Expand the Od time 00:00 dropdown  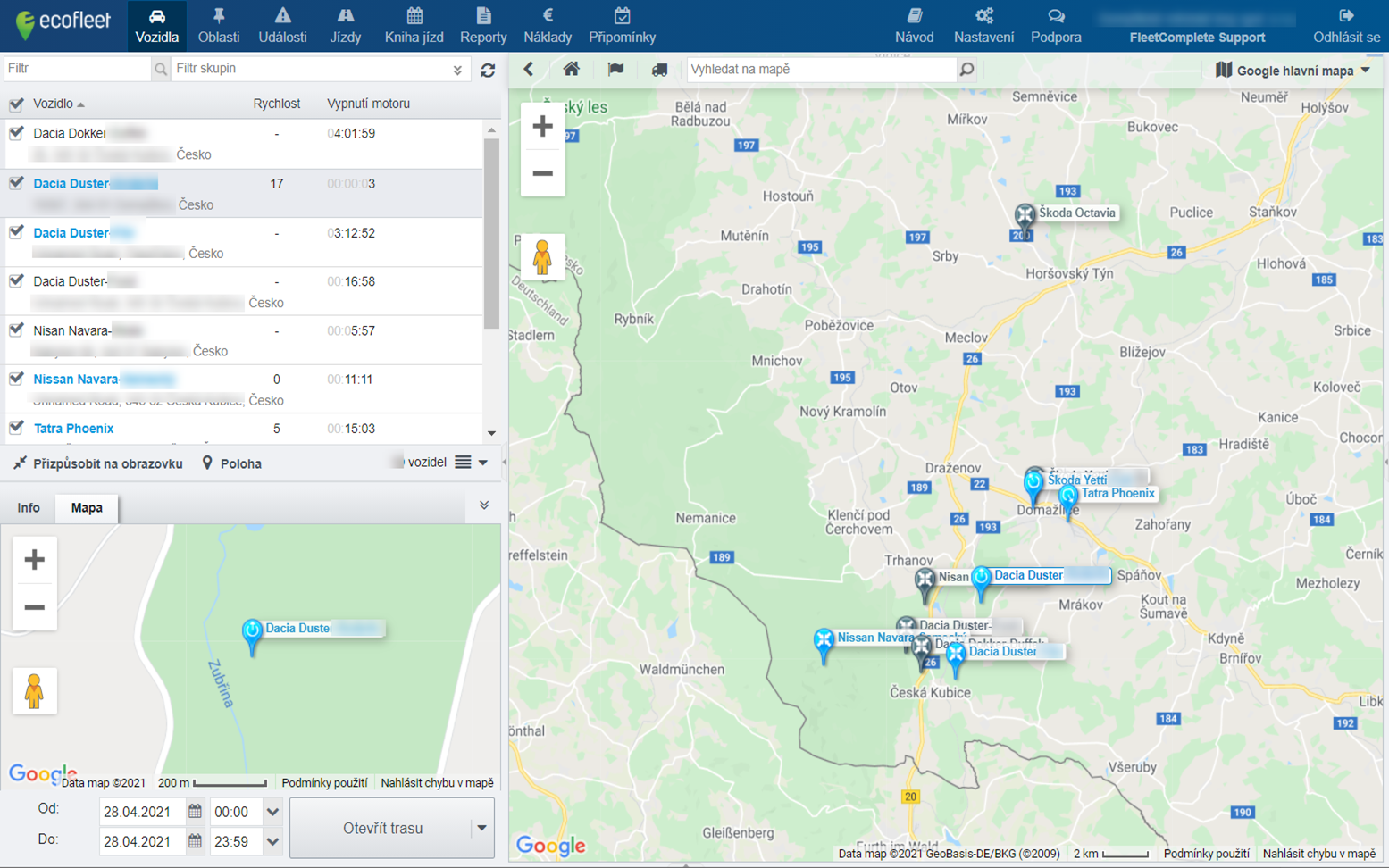pos(272,812)
